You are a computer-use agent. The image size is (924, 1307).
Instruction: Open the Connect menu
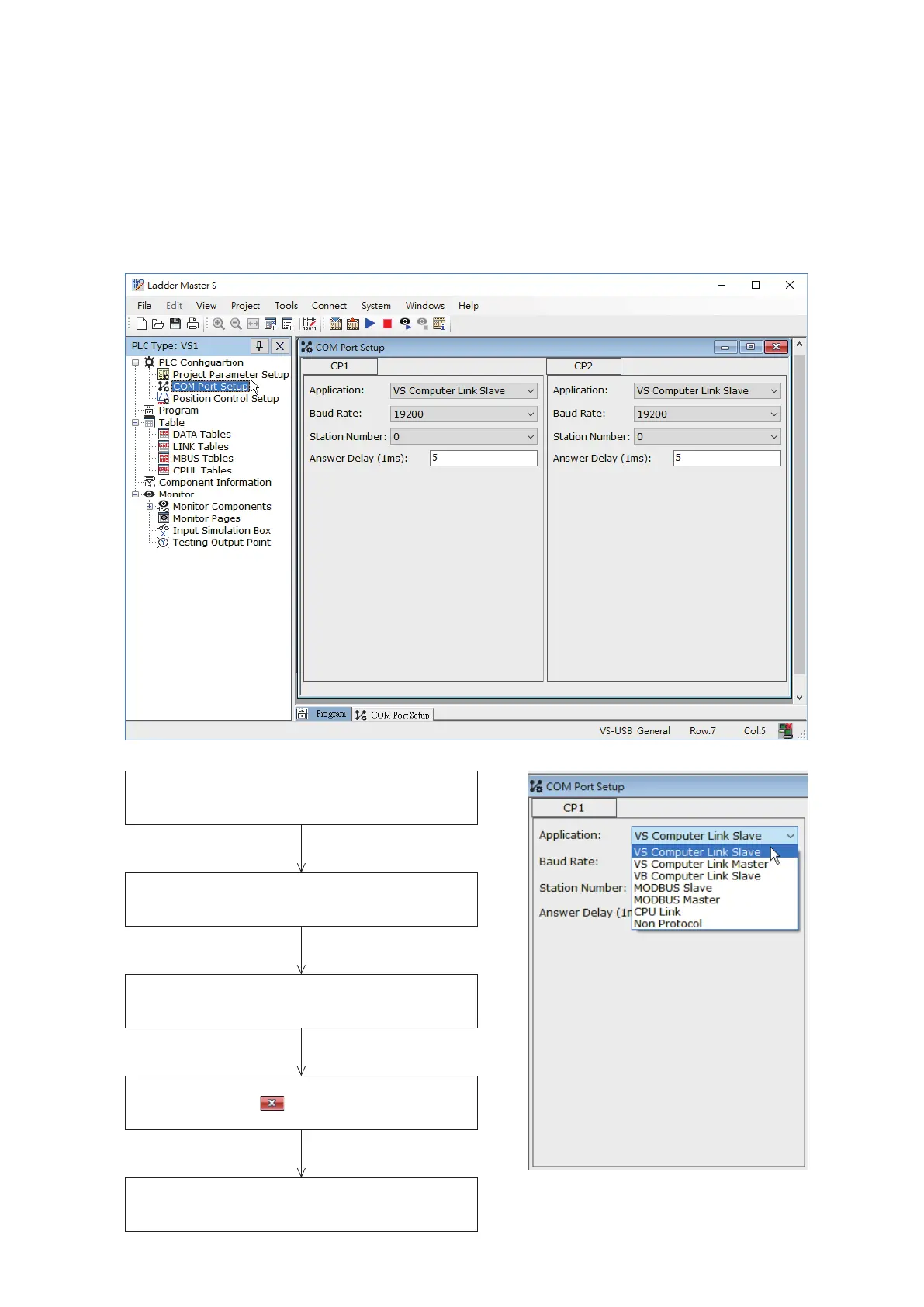[x=329, y=306]
